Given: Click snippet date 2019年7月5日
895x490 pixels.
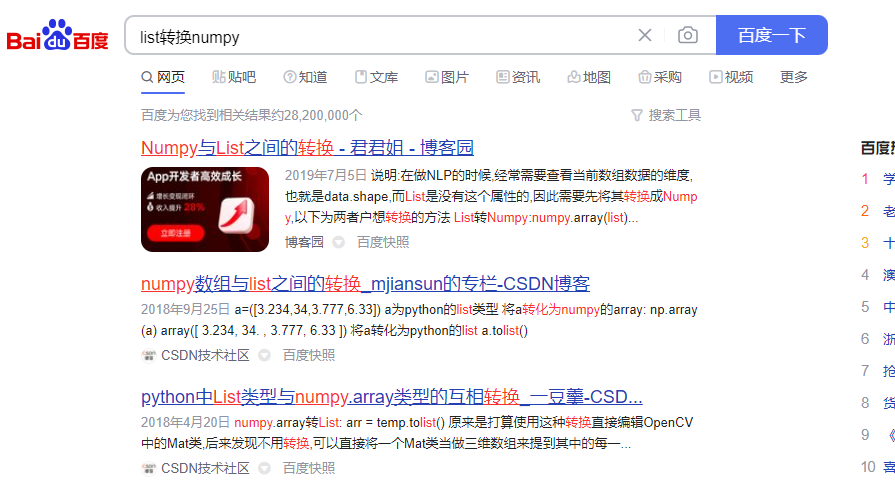Looking at the screenshot, I should (326, 175).
